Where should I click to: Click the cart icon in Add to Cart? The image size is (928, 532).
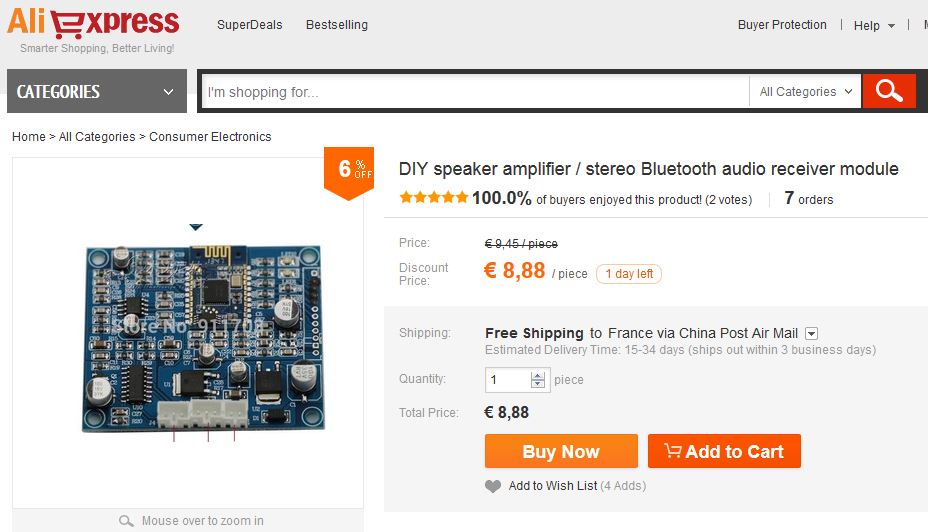click(673, 451)
